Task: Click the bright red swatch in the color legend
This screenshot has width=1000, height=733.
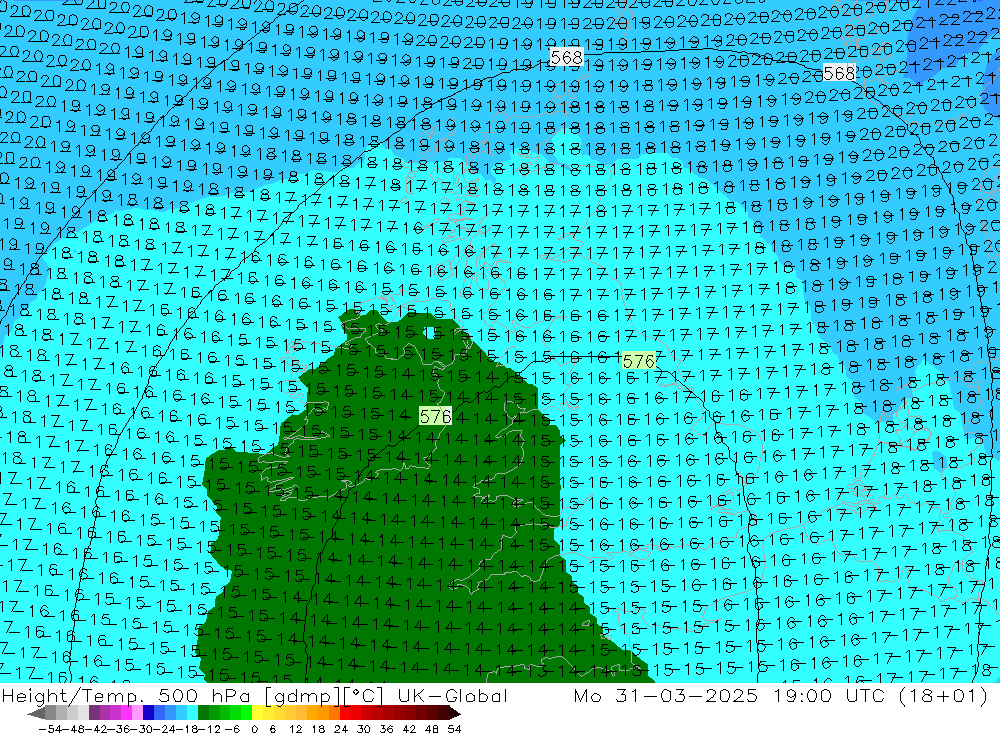Action: [345, 713]
